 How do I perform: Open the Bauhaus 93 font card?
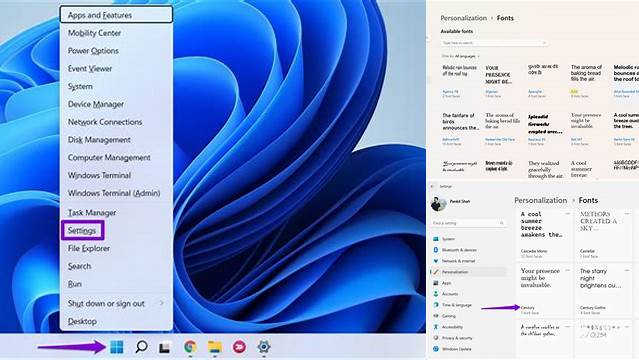coord(545,130)
